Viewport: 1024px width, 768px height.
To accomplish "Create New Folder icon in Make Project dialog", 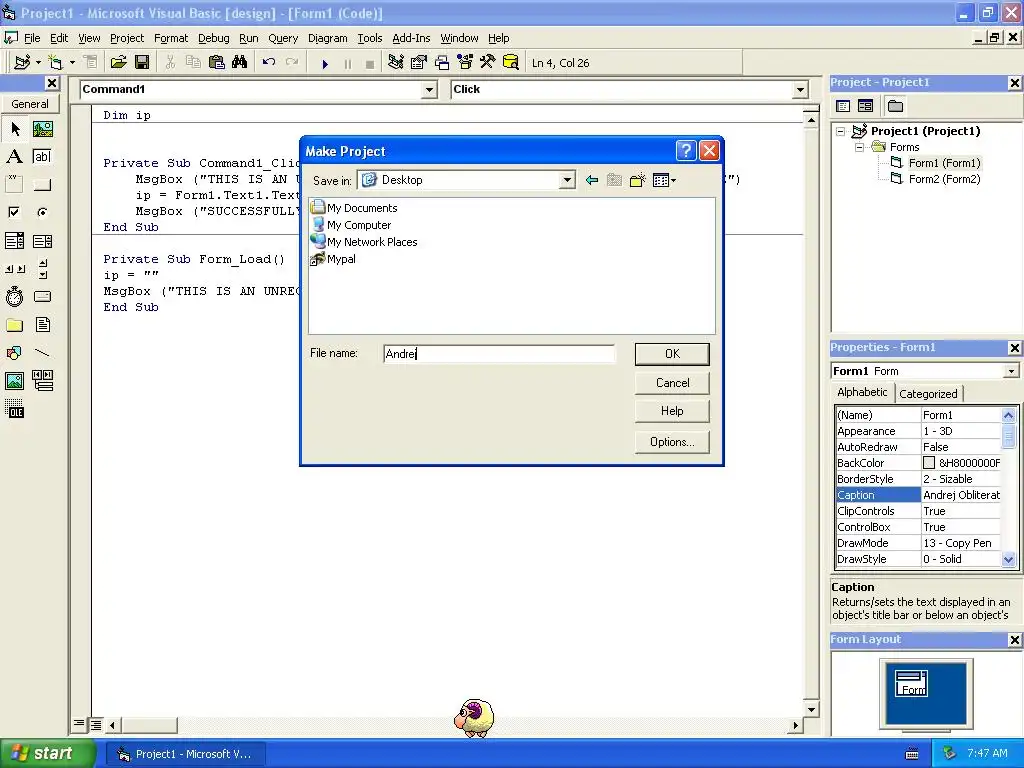I will 637,180.
